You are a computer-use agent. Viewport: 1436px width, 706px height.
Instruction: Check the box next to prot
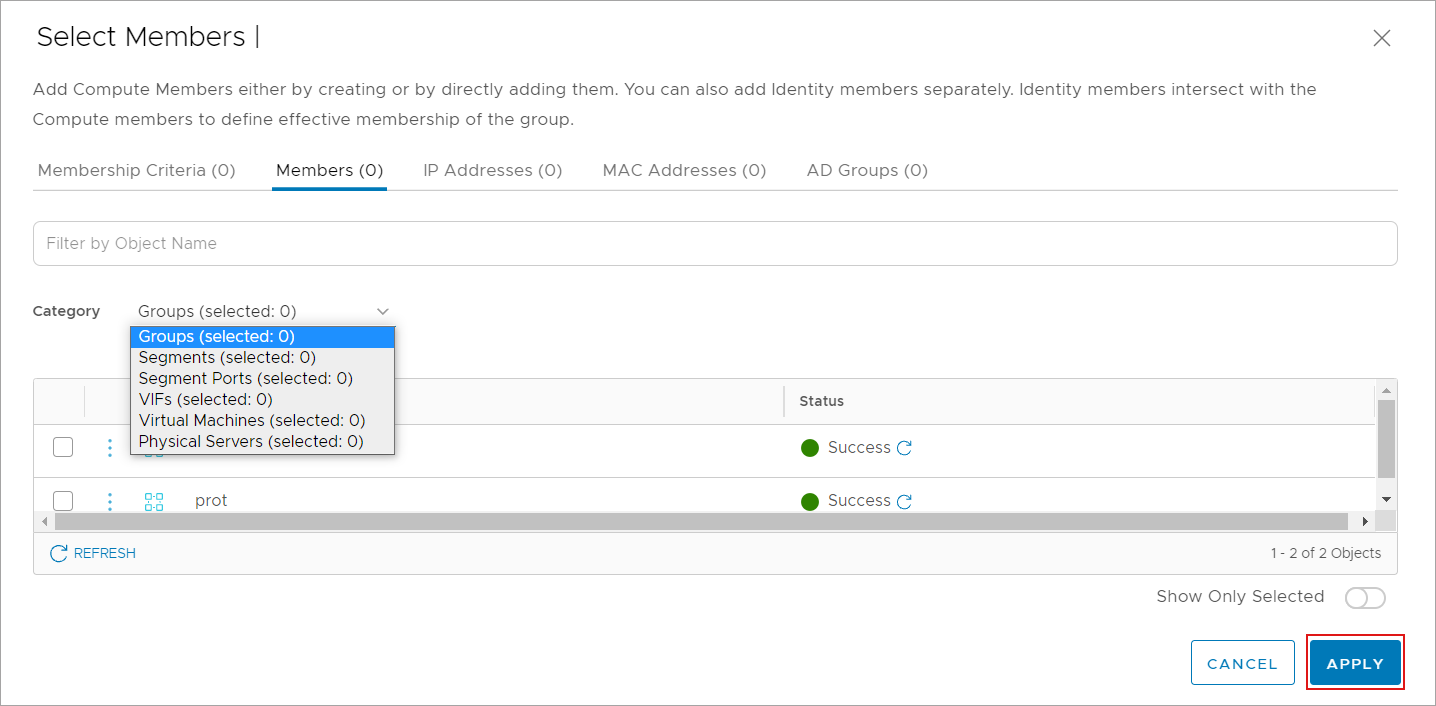coord(63,501)
